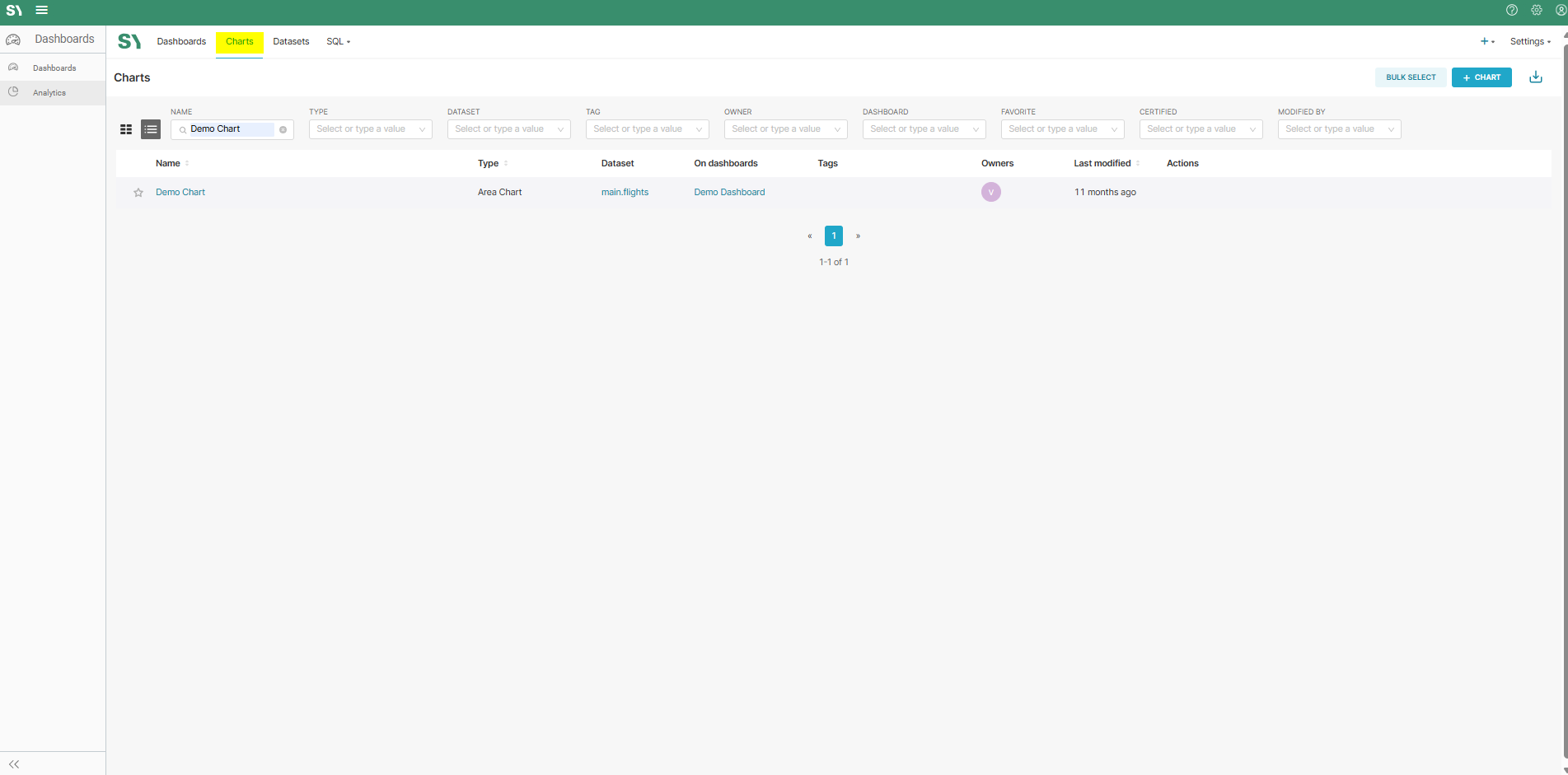Viewport: 1568px width, 775px height.
Task: Open the hamburger menu in top bar
Action: [x=41, y=11]
